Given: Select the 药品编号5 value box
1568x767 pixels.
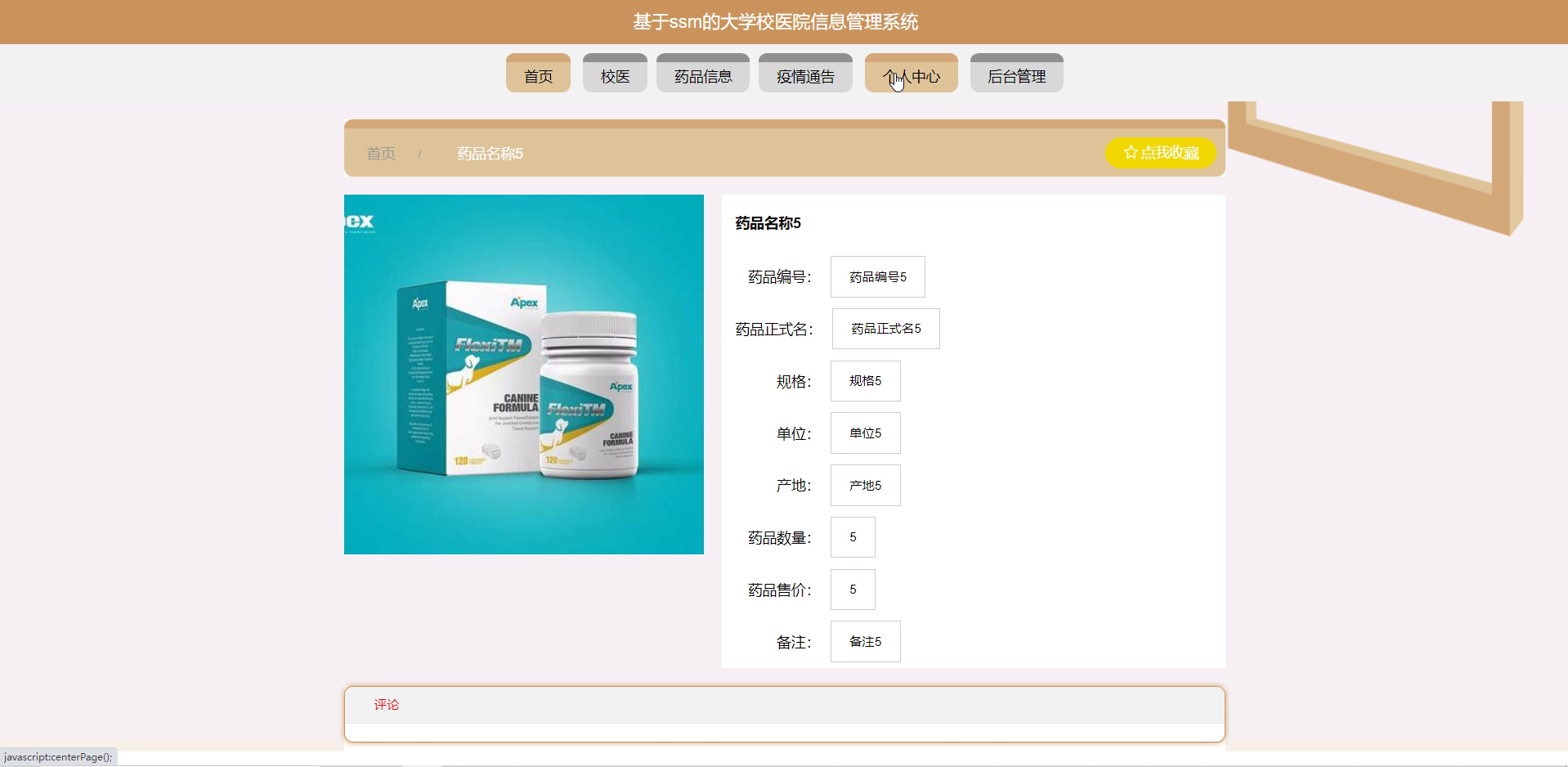Looking at the screenshot, I should pos(878,277).
